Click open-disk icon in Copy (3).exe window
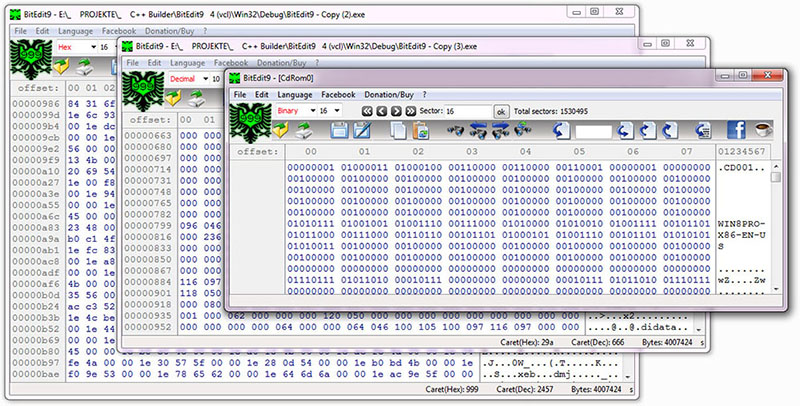The height and width of the screenshot is (406, 800). coord(196,98)
